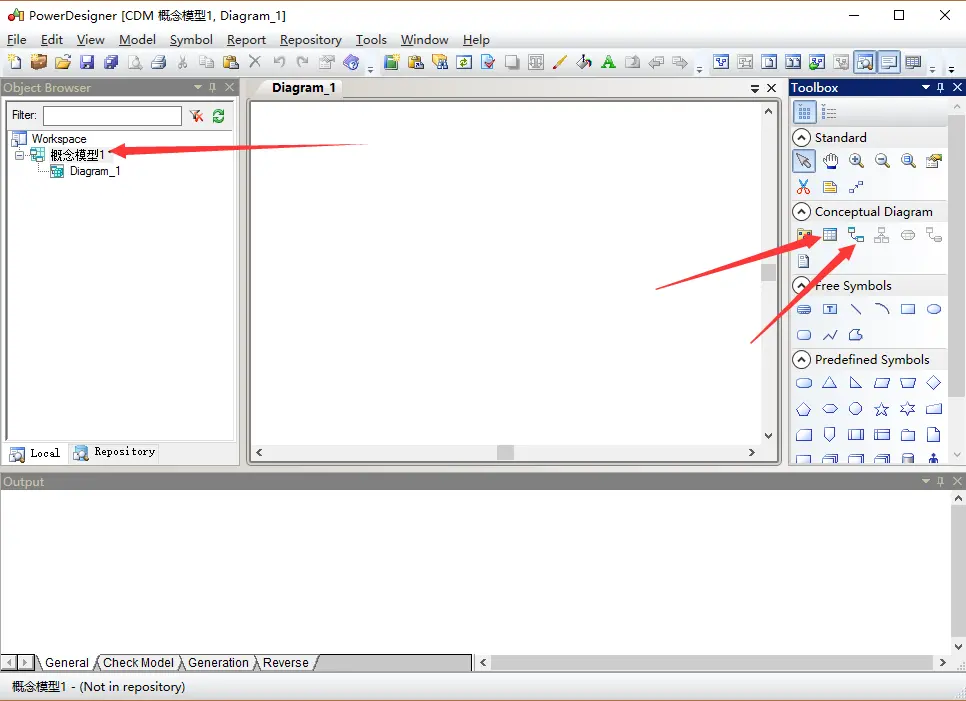Refresh Object Browser with green refresh button
The image size is (966, 701).
pyautogui.click(x=218, y=115)
